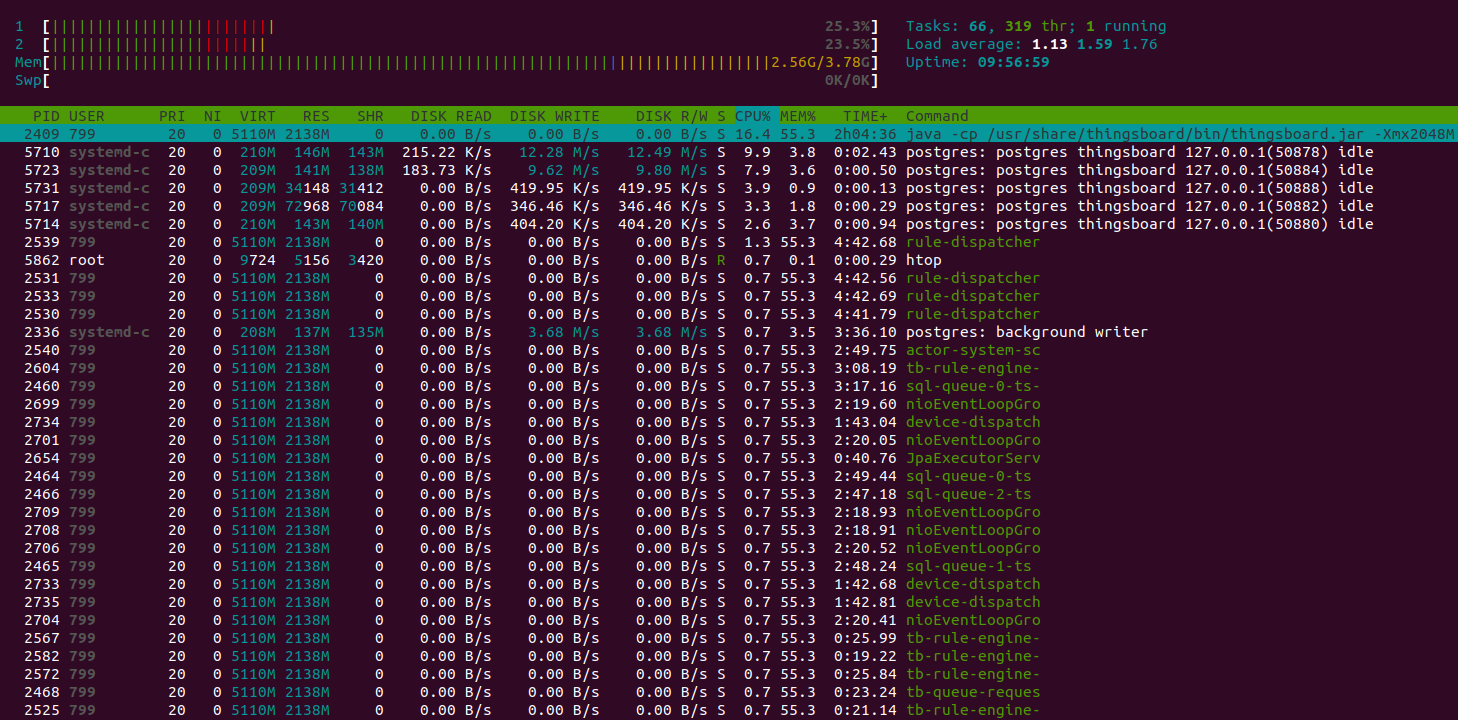This screenshot has width=1458, height=720.
Task: Click the TIME+ column header
Action: (864, 116)
